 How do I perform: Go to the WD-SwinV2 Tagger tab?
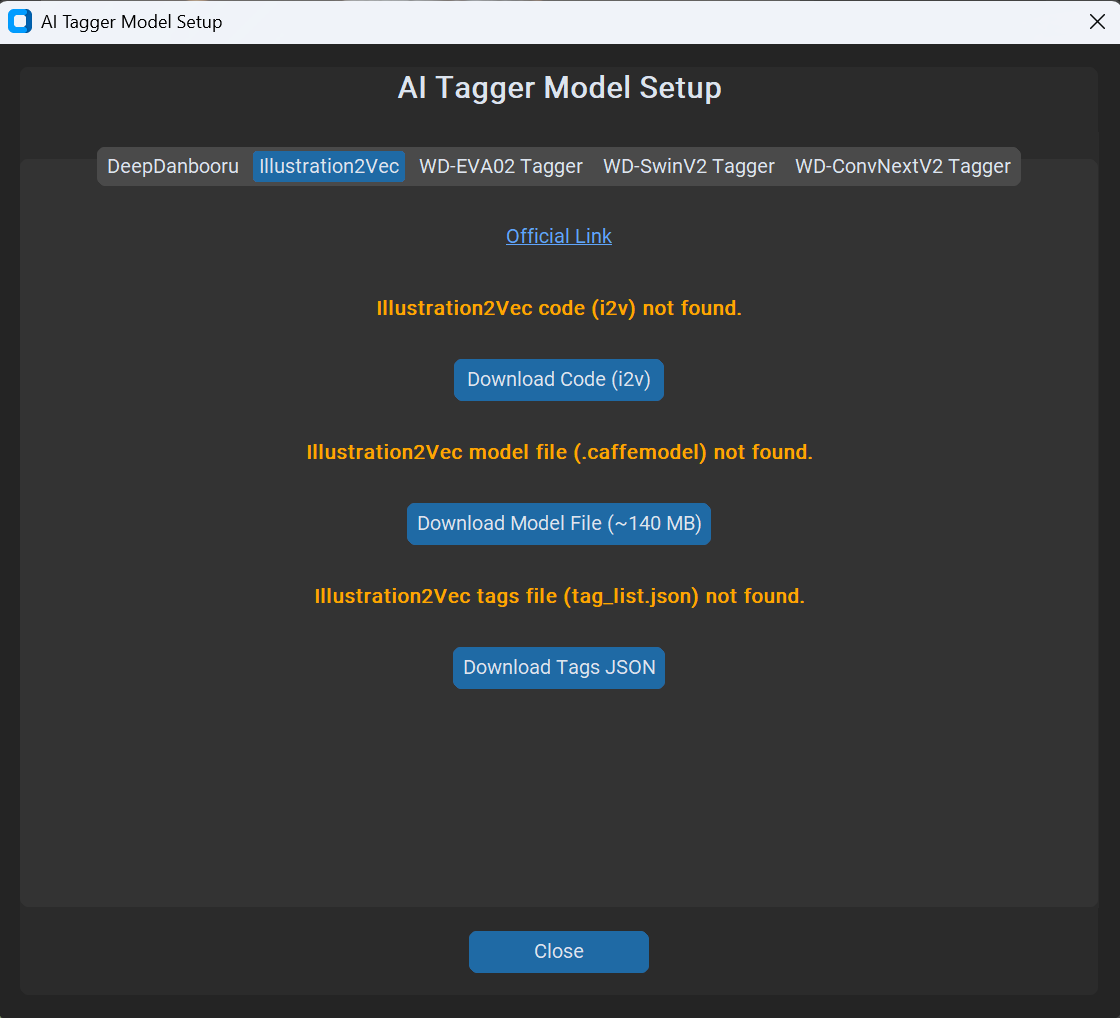click(x=689, y=166)
